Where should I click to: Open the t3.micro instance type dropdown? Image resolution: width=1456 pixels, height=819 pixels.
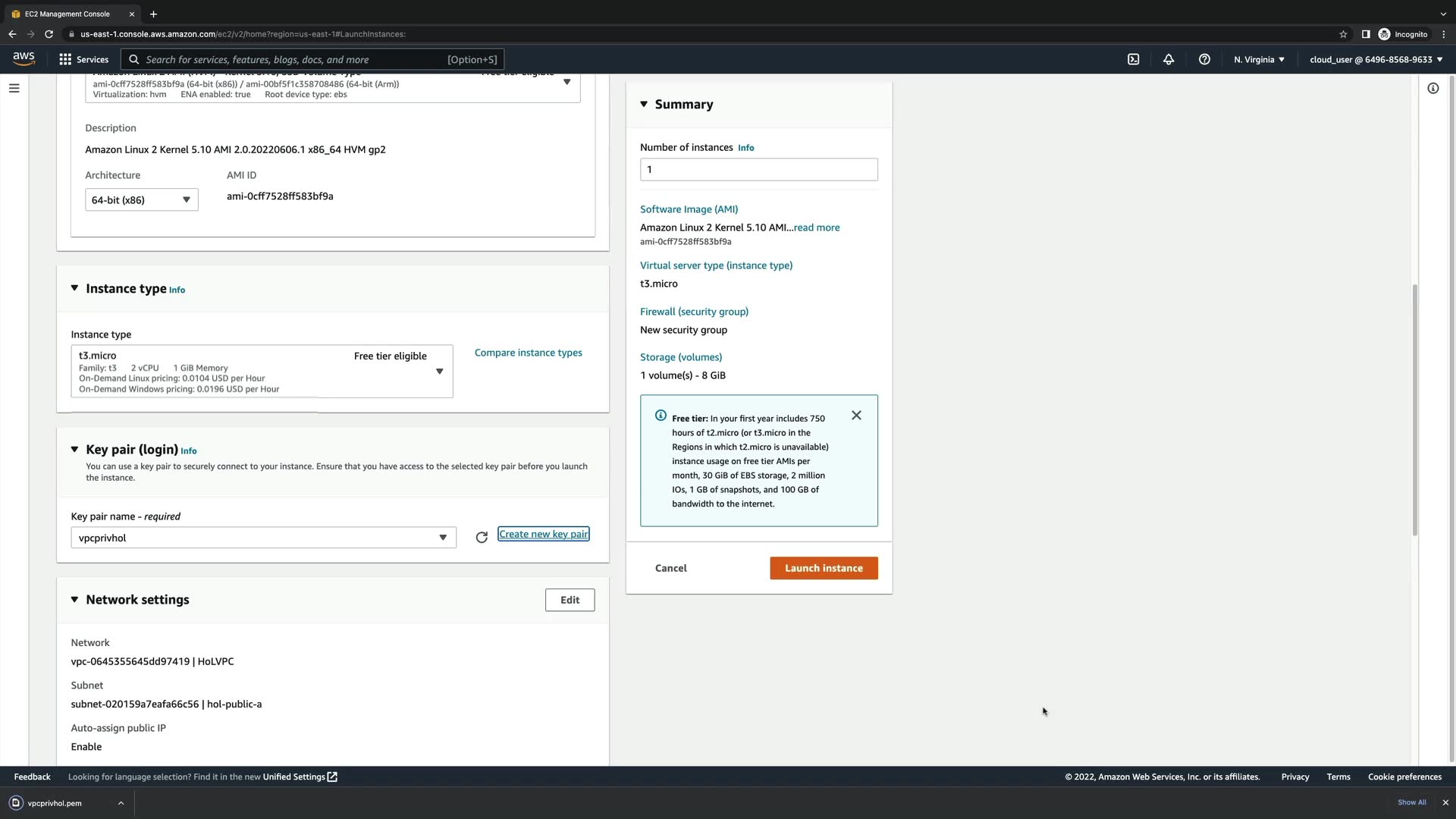click(x=262, y=372)
